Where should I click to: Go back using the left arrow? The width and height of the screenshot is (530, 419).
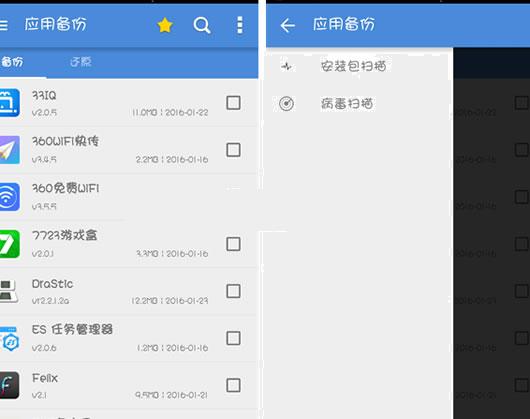click(x=288, y=25)
